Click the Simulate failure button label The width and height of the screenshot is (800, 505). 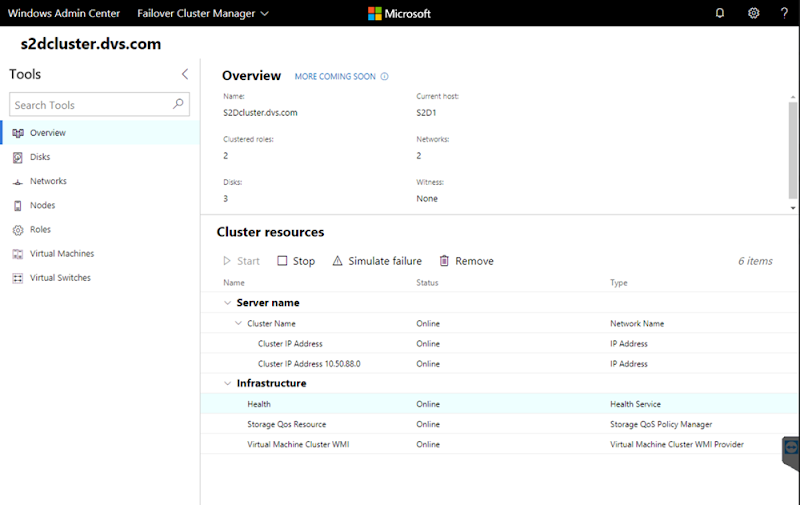(385, 261)
